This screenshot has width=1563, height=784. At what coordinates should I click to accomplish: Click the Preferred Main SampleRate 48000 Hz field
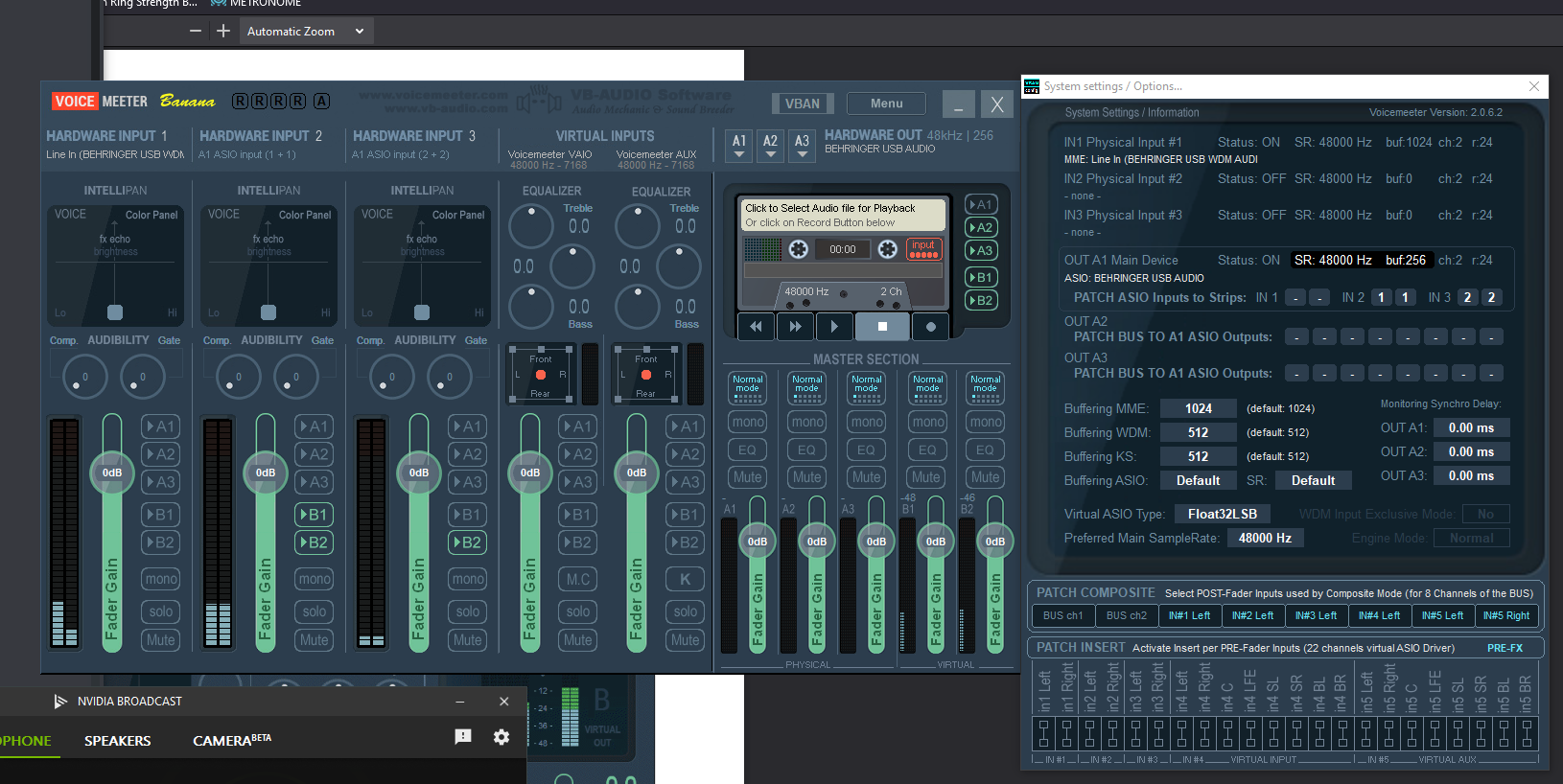pos(1265,539)
